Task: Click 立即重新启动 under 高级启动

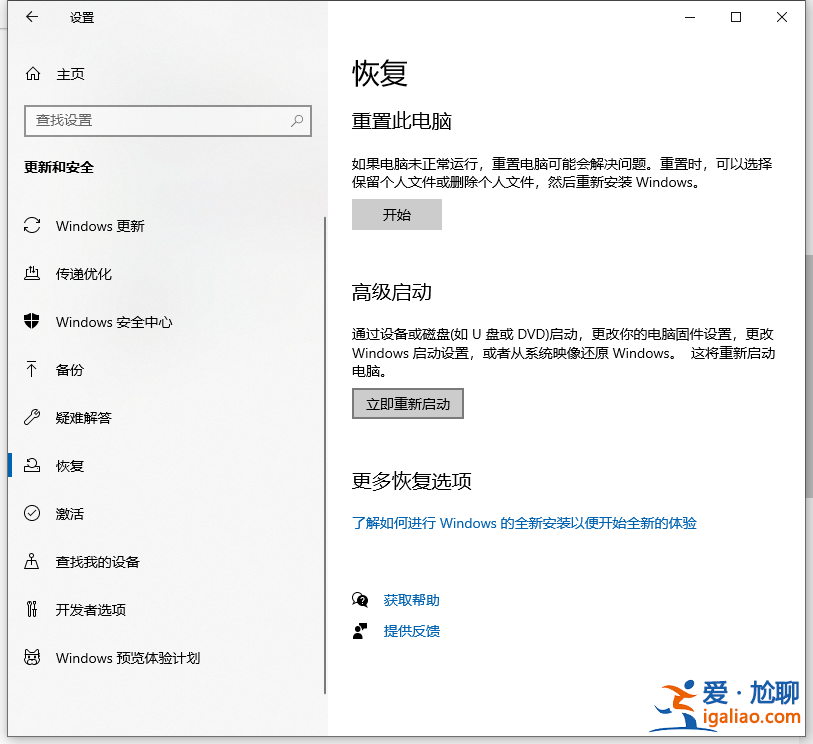Action: click(x=407, y=403)
